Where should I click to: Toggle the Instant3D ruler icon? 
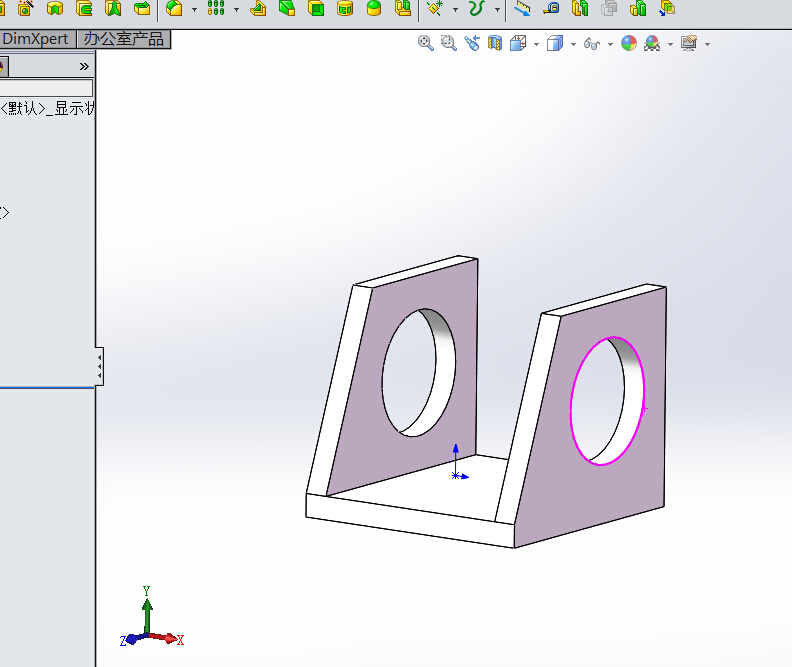click(522, 8)
